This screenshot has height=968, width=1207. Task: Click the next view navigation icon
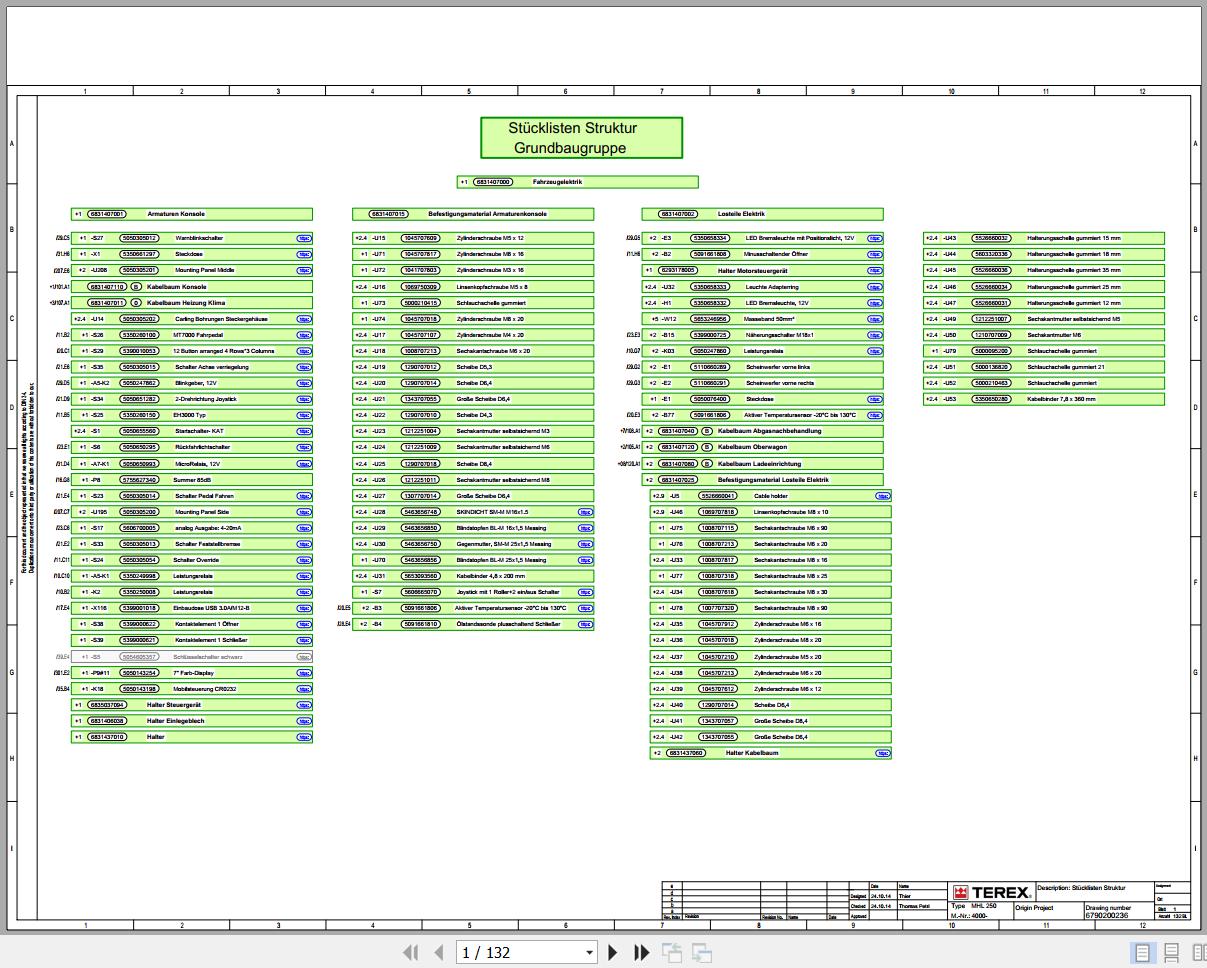point(702,953)
